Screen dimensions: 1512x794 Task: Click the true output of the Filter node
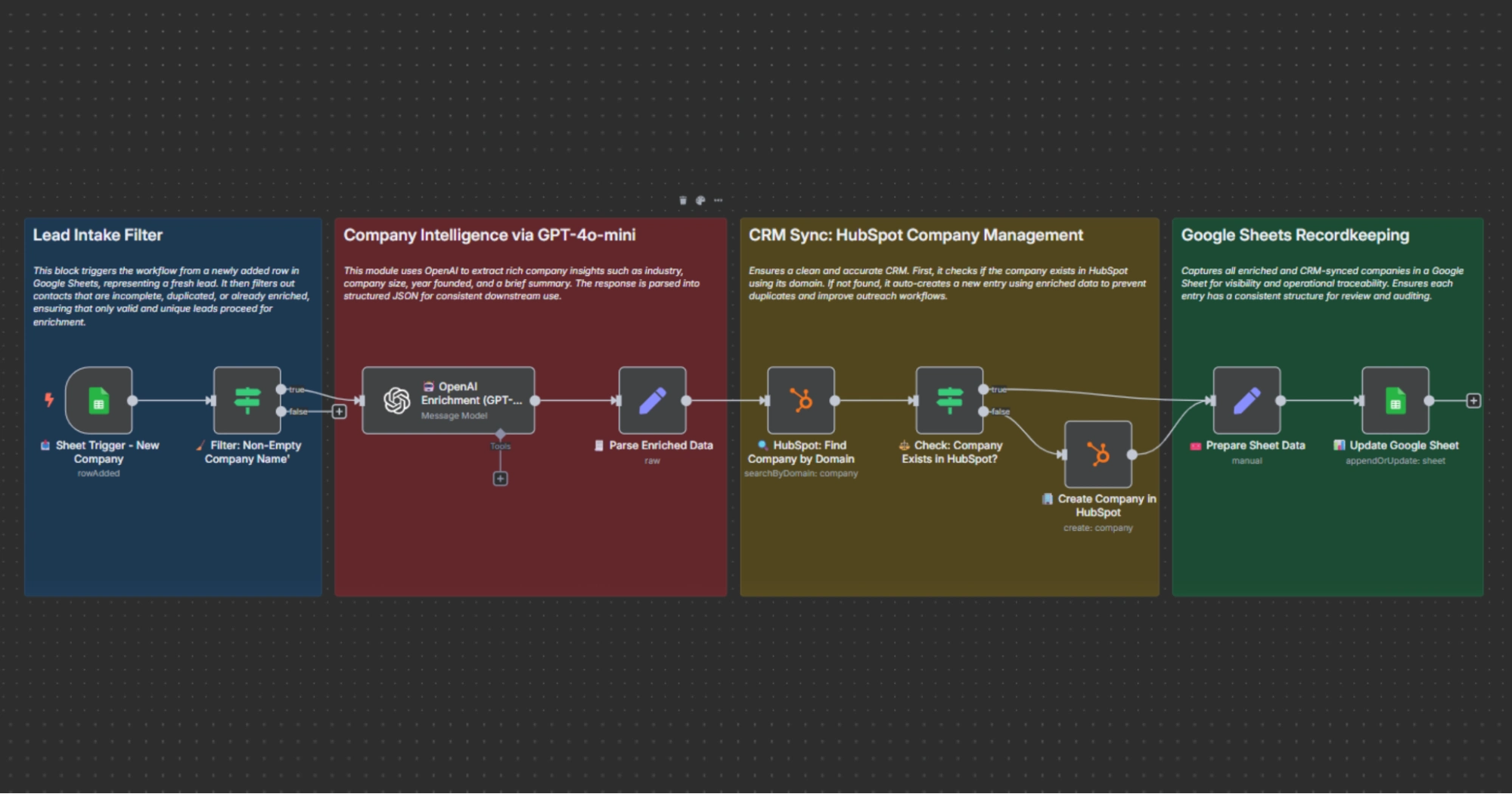coord(281,390)
